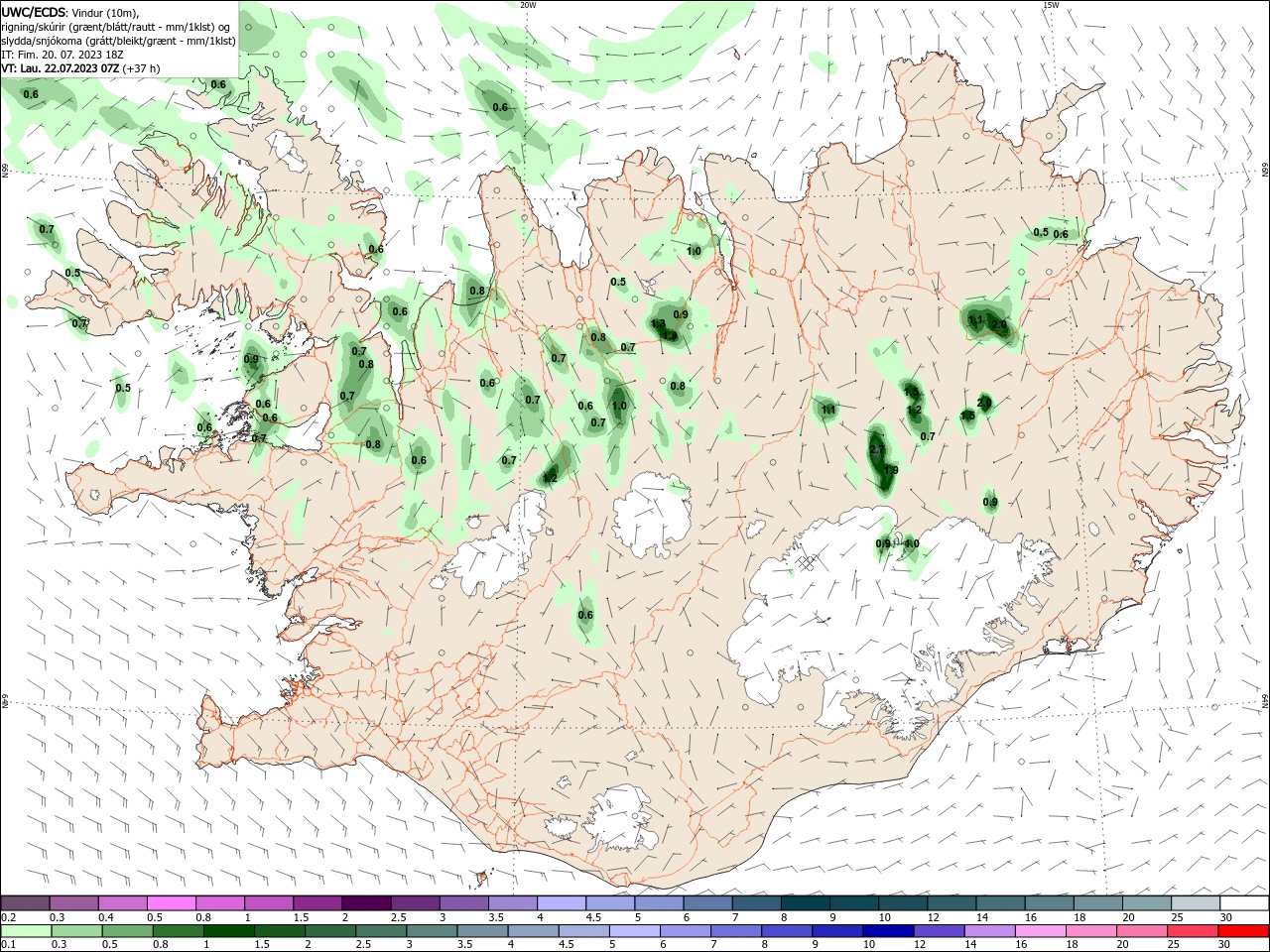Image resolution: width=1270 pixels, height=952 pixels.
Task: Click the 20W longitude label
Action: pyautogui.click(x=528, y=5)
